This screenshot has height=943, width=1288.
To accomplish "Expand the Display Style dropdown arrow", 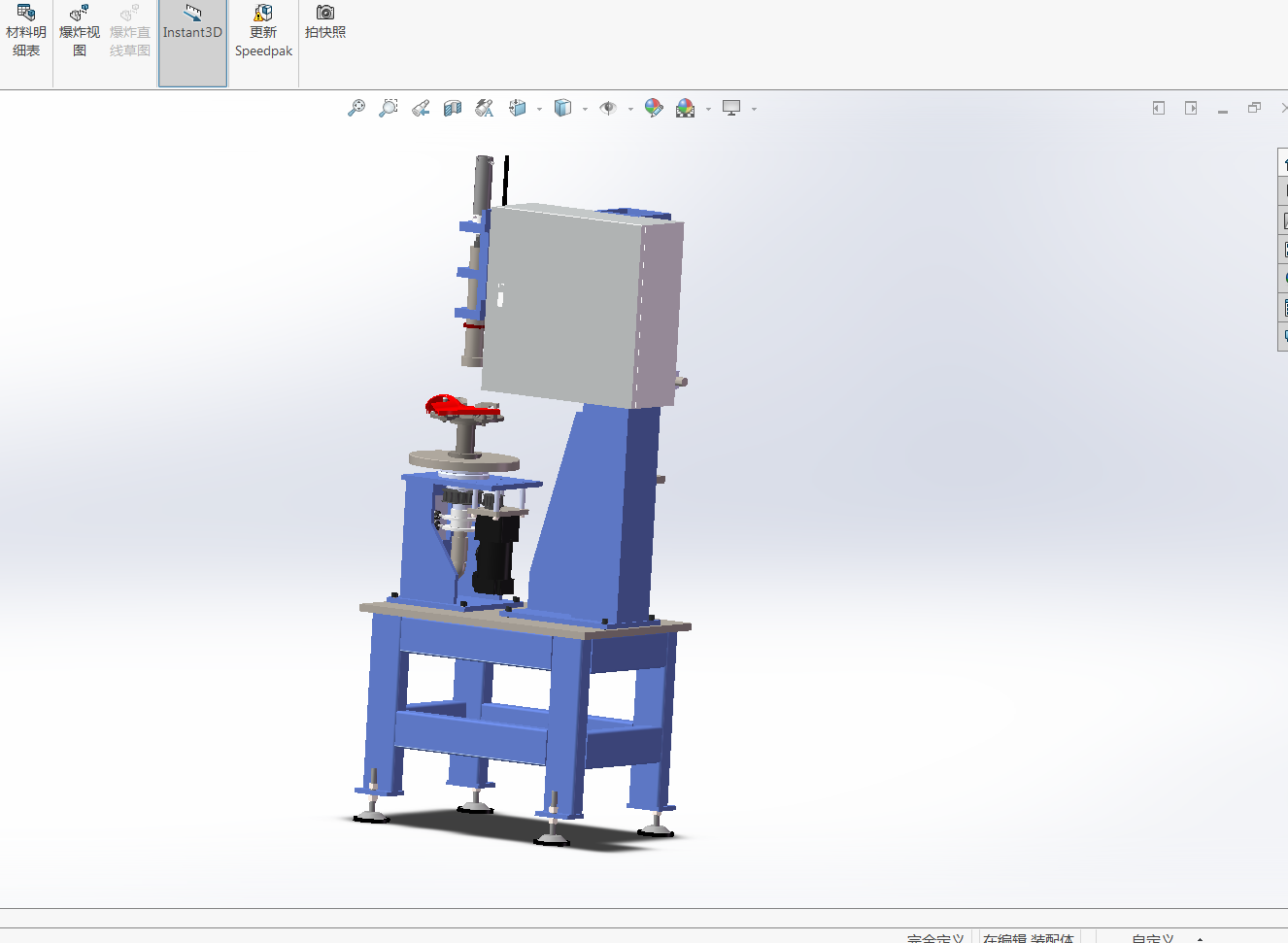I will [585, 109].
